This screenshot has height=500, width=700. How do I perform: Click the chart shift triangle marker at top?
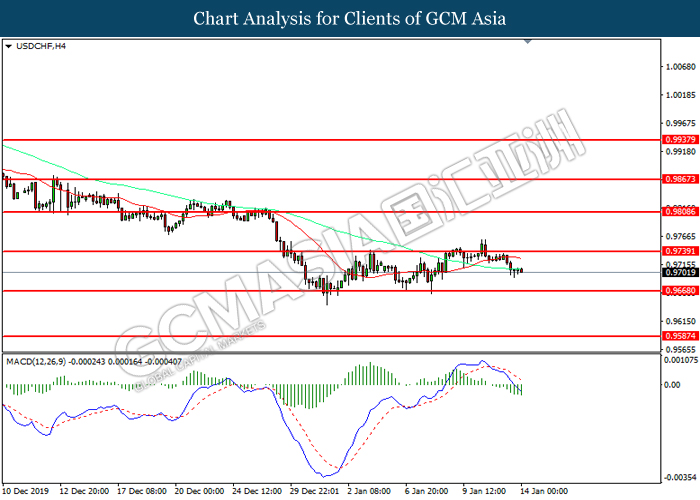tap(528, 42)
